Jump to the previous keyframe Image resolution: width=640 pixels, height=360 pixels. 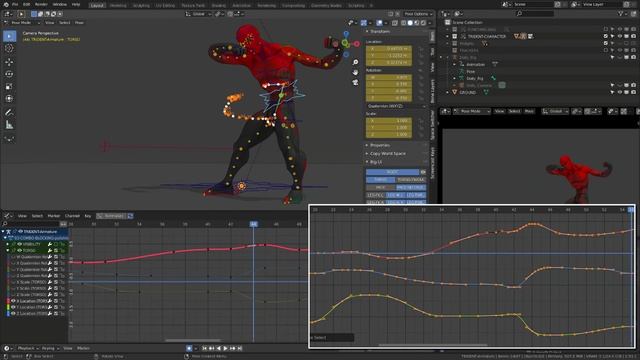[211, 349]
